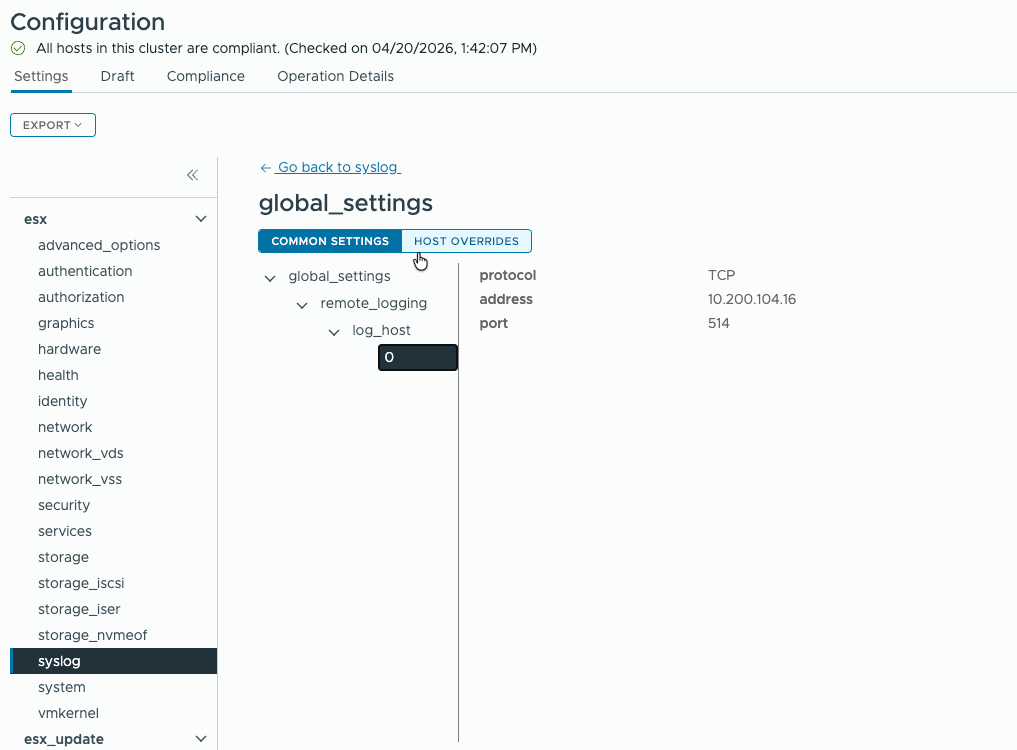This screenshot has height=750, width=1017.
Task: Switch to Host Overrides view
Action: click(x=466, y=241)
